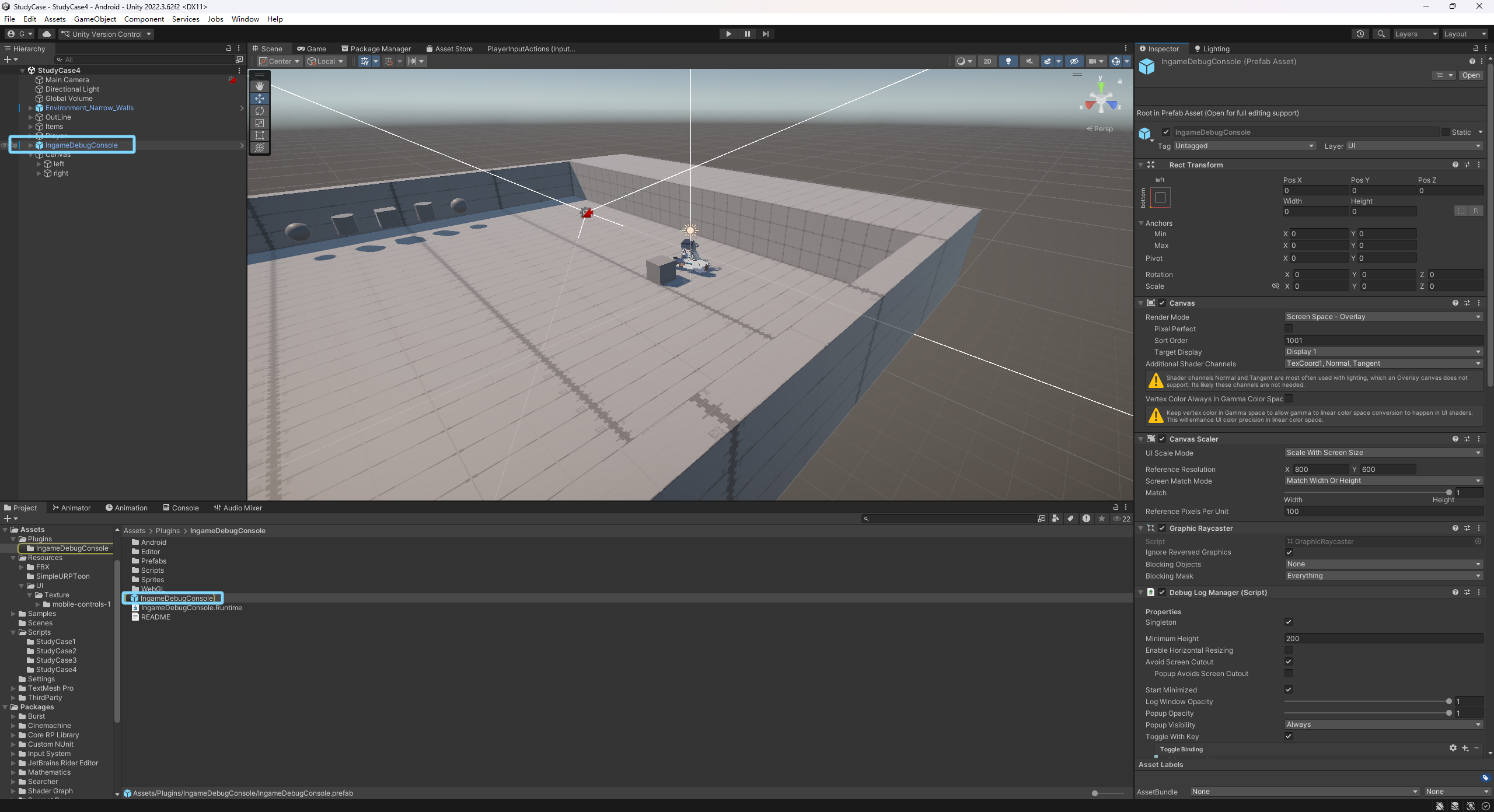1494x812 pixels.
Task: Uncheck the Start Minimized checkbox
Action: [1289, 689]
